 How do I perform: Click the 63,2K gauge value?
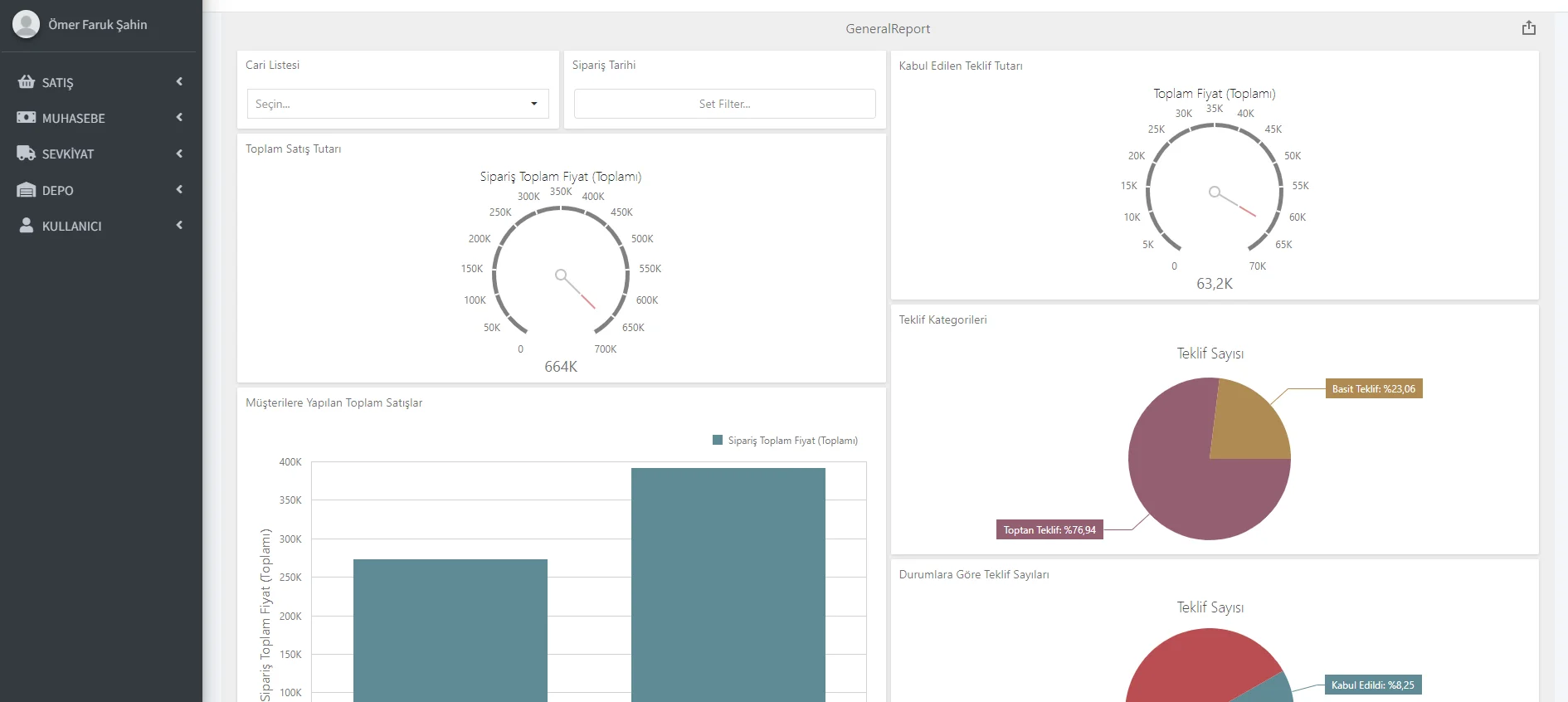pos(1215,284)
